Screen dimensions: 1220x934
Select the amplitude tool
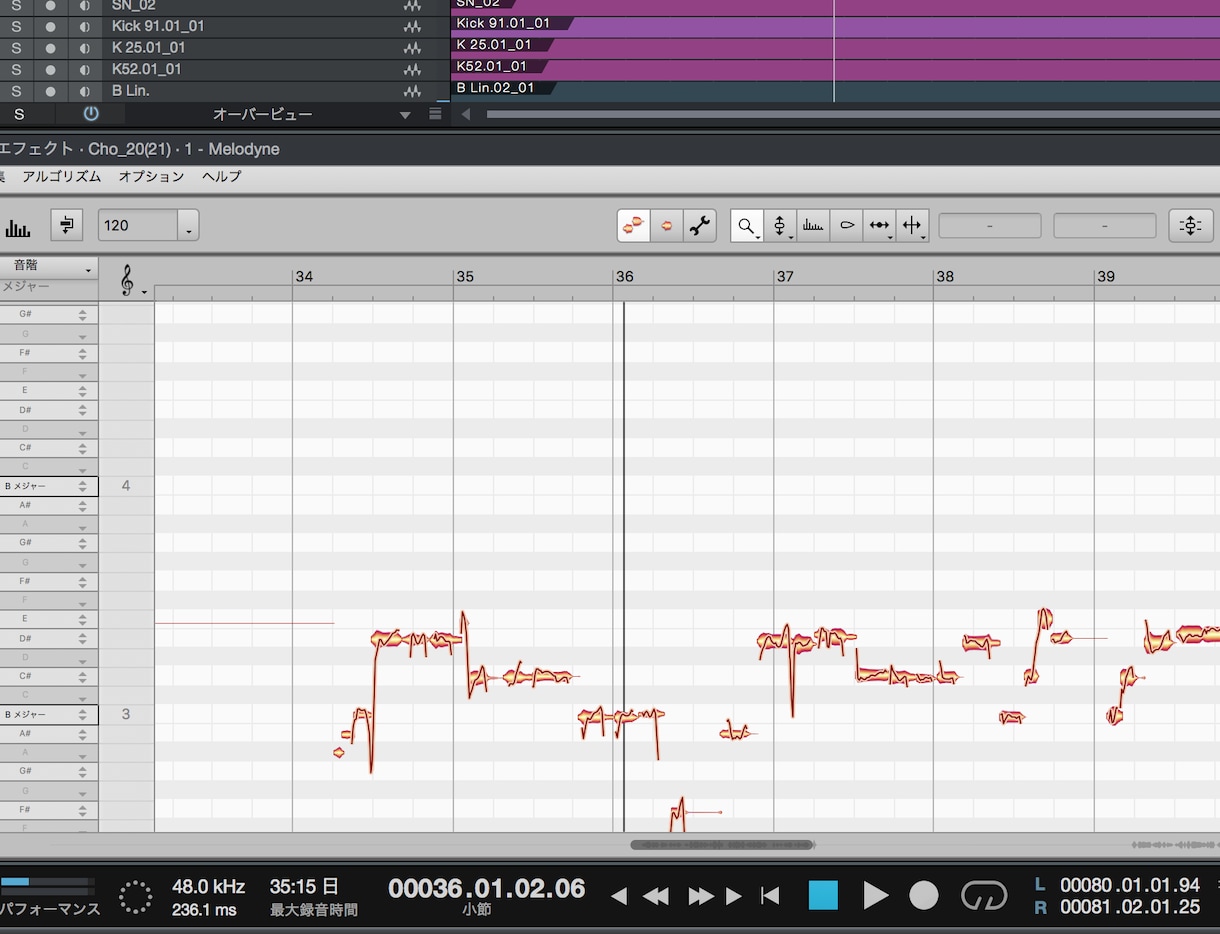[x=846, y=226]
